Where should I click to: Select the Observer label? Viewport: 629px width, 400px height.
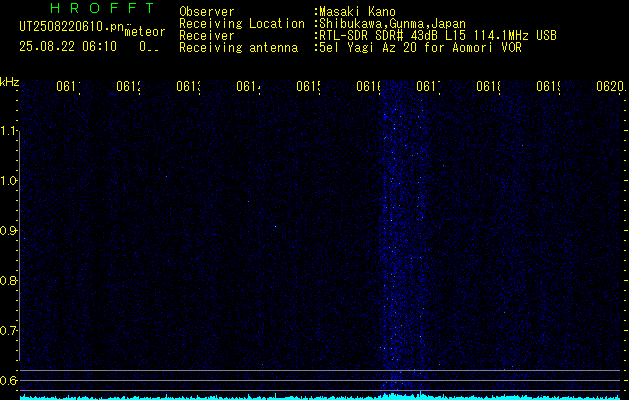pyautogui.click(x=207, y=12)
